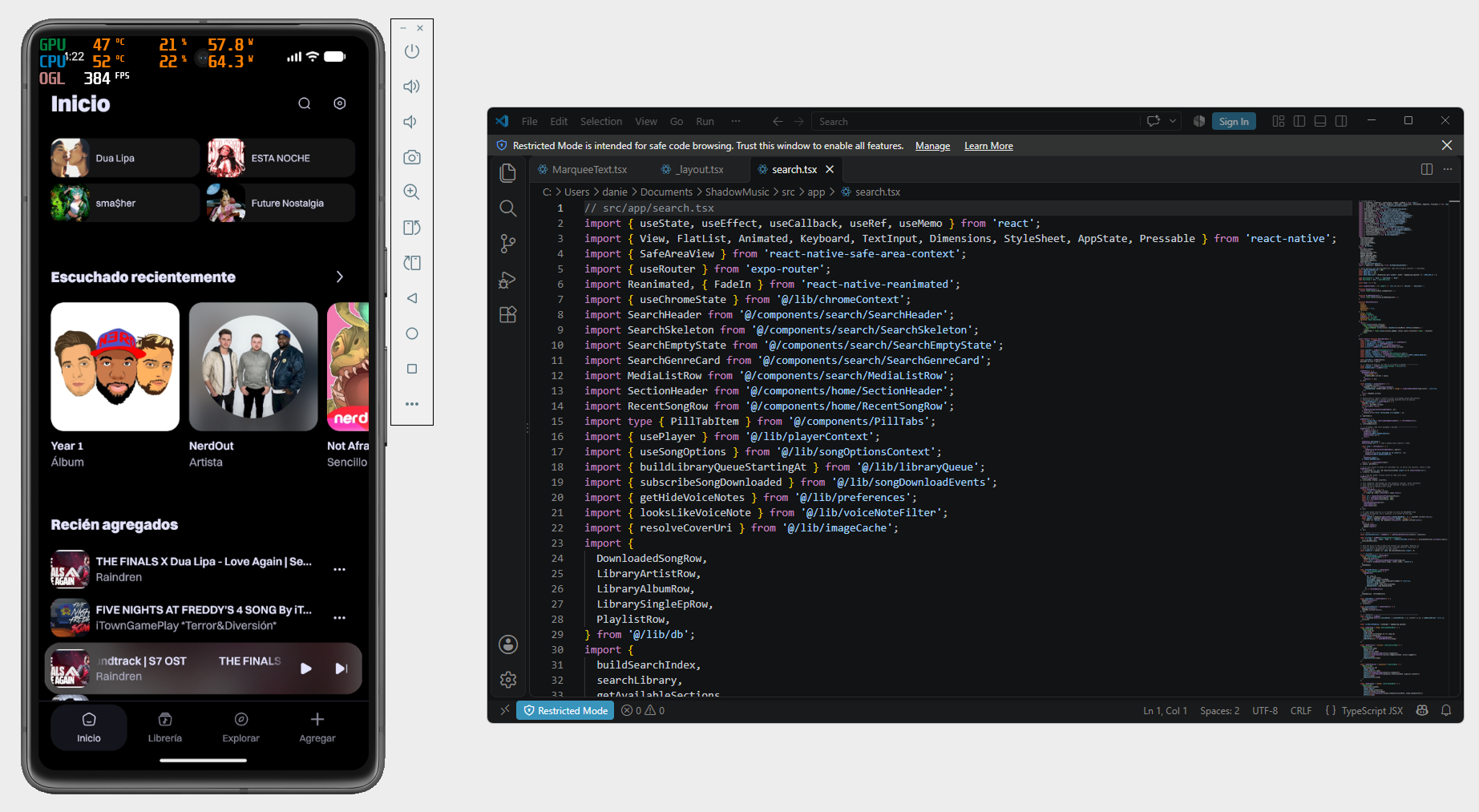This screenshot has height=812, width=1479.
Task: Click the Manage link in Restricted Mode banner
Action: [x=932, y=146]
